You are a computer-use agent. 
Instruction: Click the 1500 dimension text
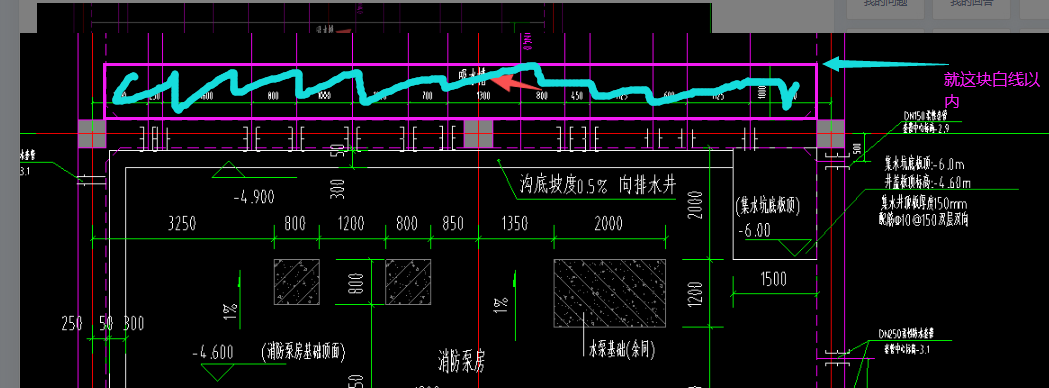coord(773,279)
